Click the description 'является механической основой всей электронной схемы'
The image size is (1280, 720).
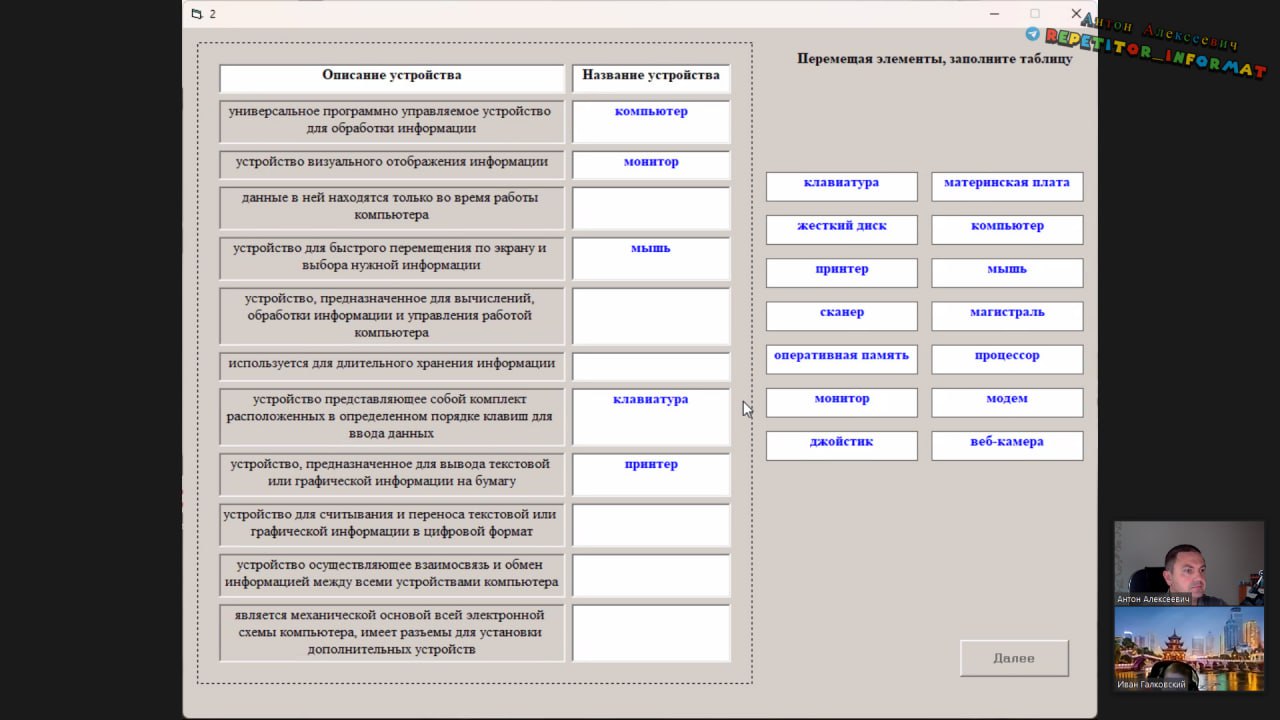click(x=392, y=632)
